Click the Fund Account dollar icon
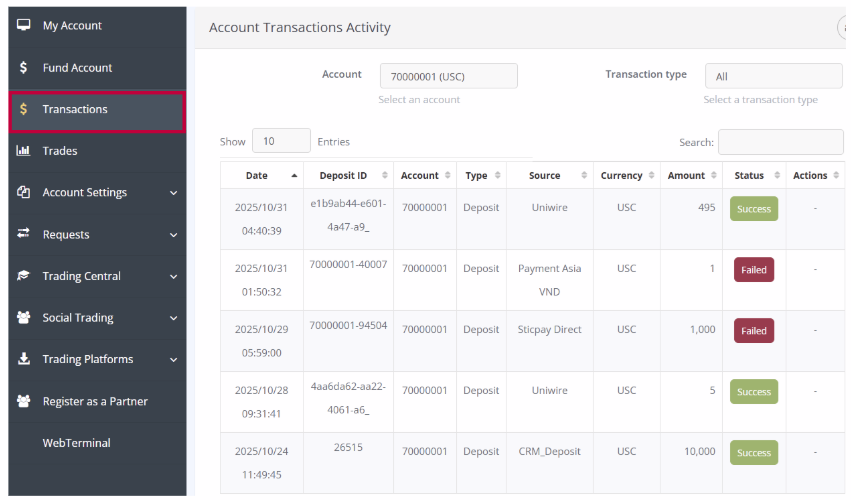The height and width of the screenshot is (500, 851). click(x=23, y=68)
